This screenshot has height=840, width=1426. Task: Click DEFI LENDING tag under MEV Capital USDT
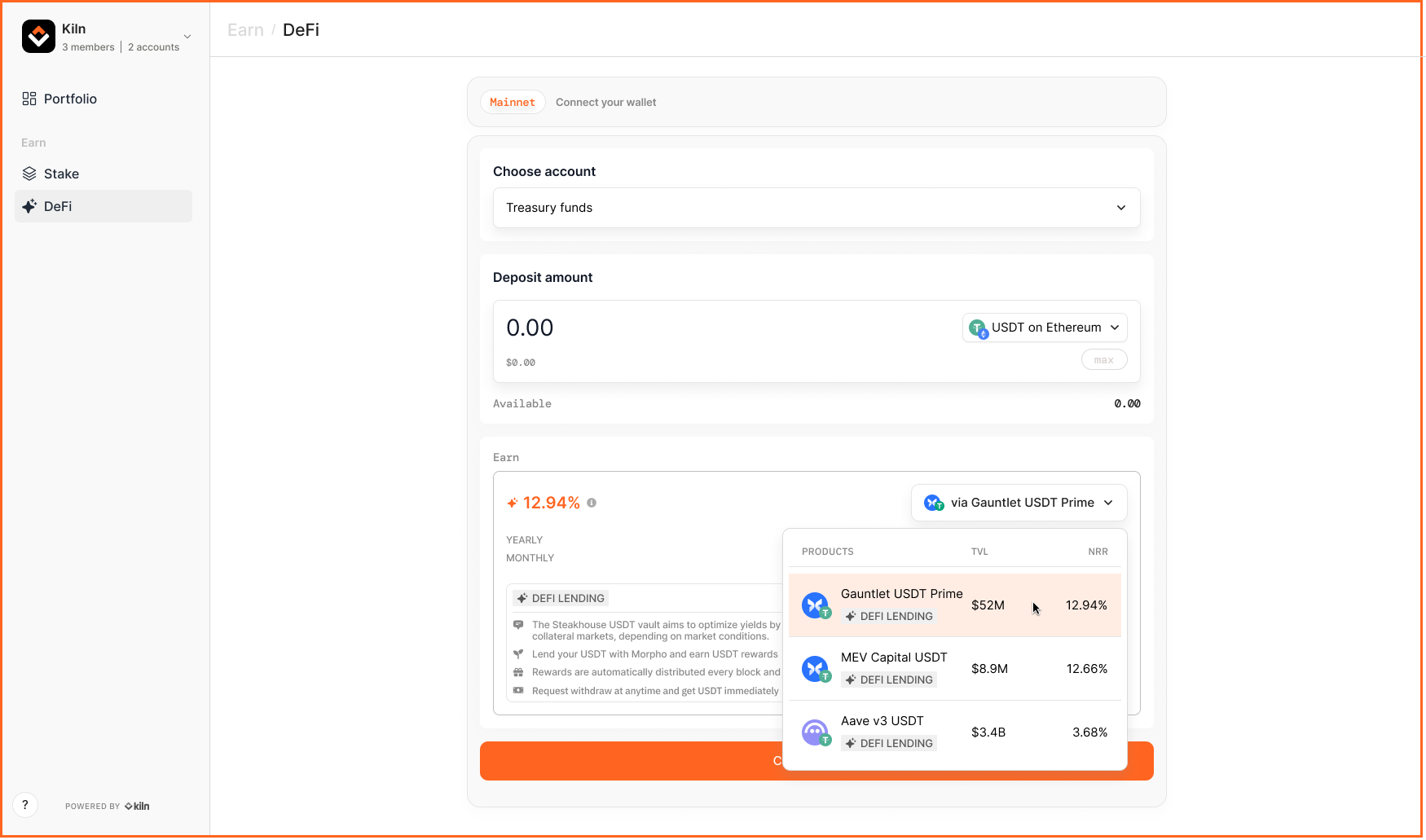[889, 679]
